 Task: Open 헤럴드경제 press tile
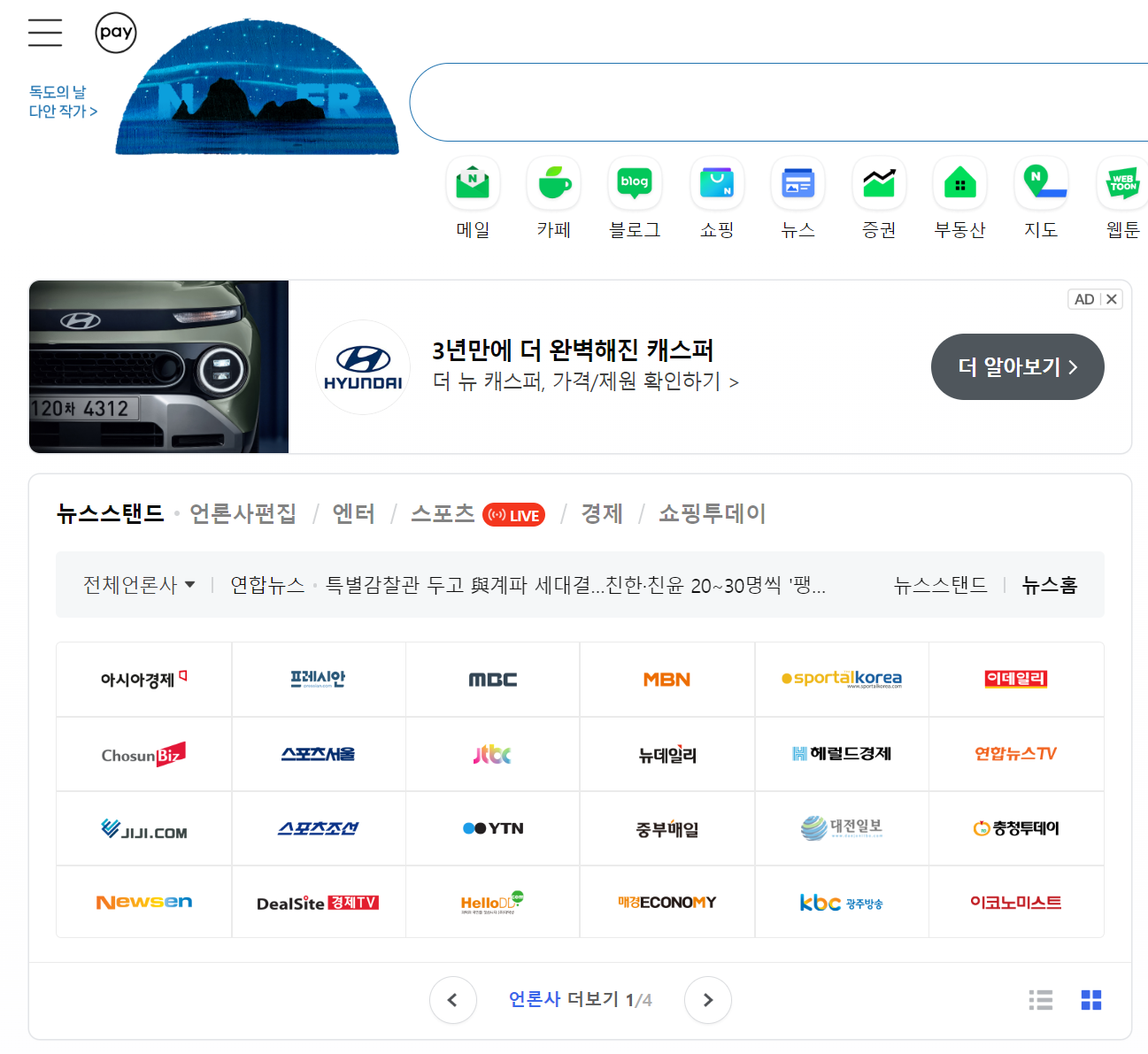842,754
